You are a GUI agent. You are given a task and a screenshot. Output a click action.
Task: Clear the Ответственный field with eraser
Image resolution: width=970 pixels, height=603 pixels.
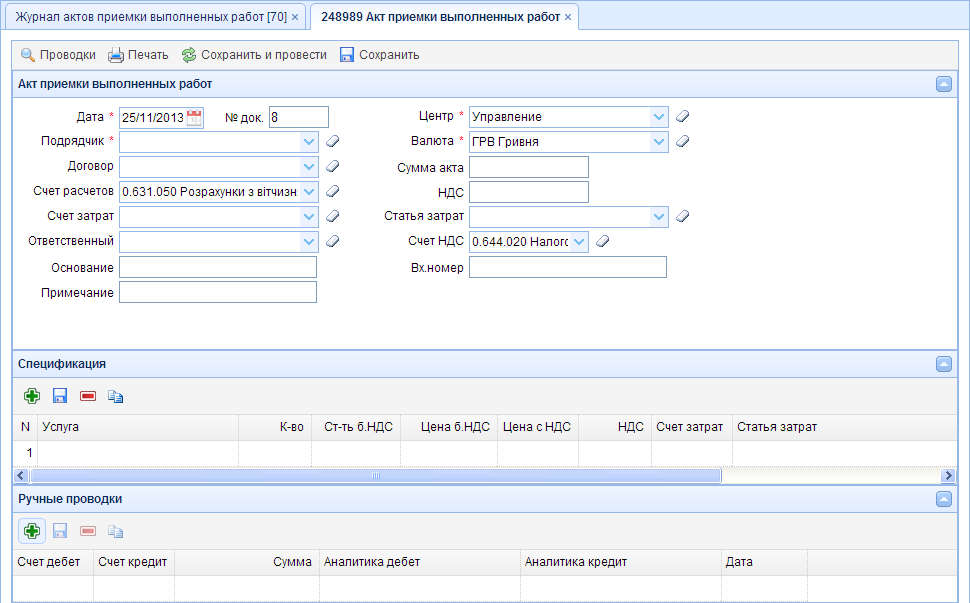coord(333,241)
